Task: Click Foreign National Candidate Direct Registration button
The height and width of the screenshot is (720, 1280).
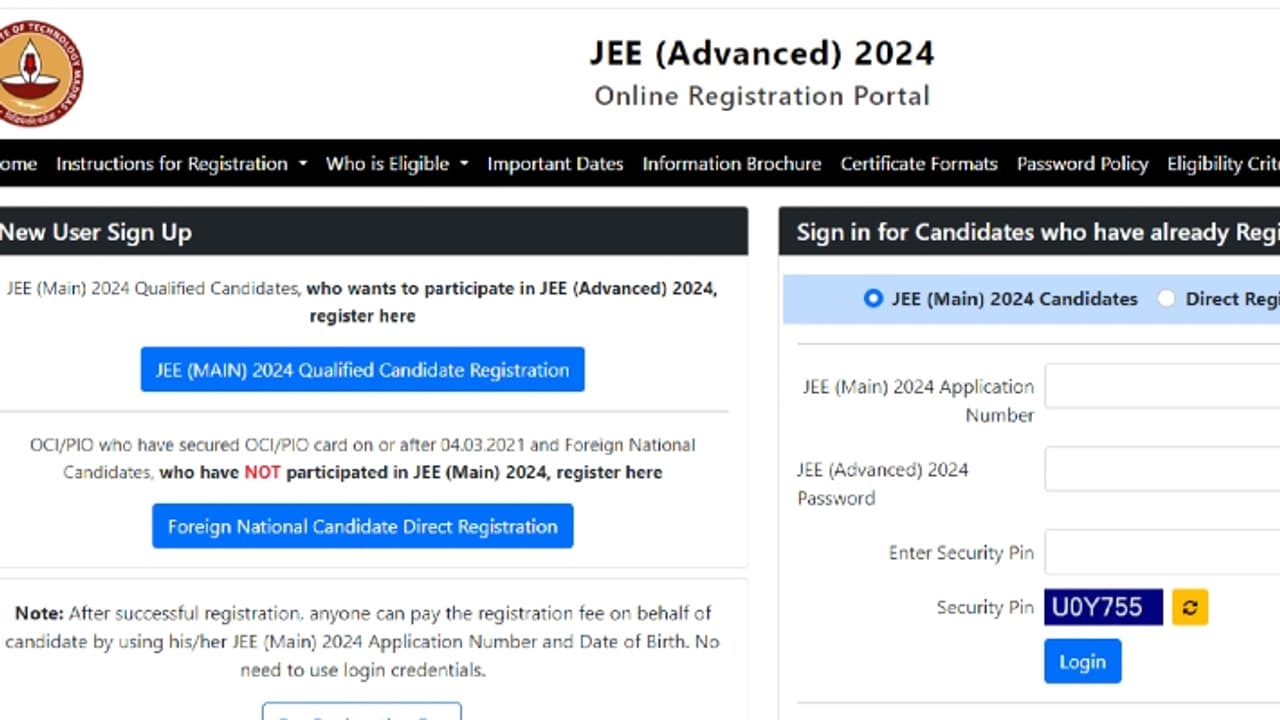Action: point(362,526)
